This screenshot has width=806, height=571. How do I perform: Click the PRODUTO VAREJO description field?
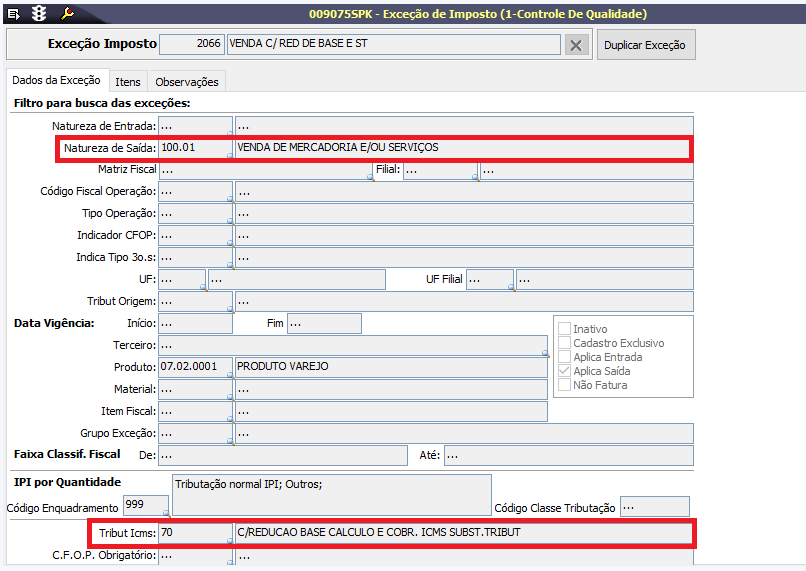391,367
